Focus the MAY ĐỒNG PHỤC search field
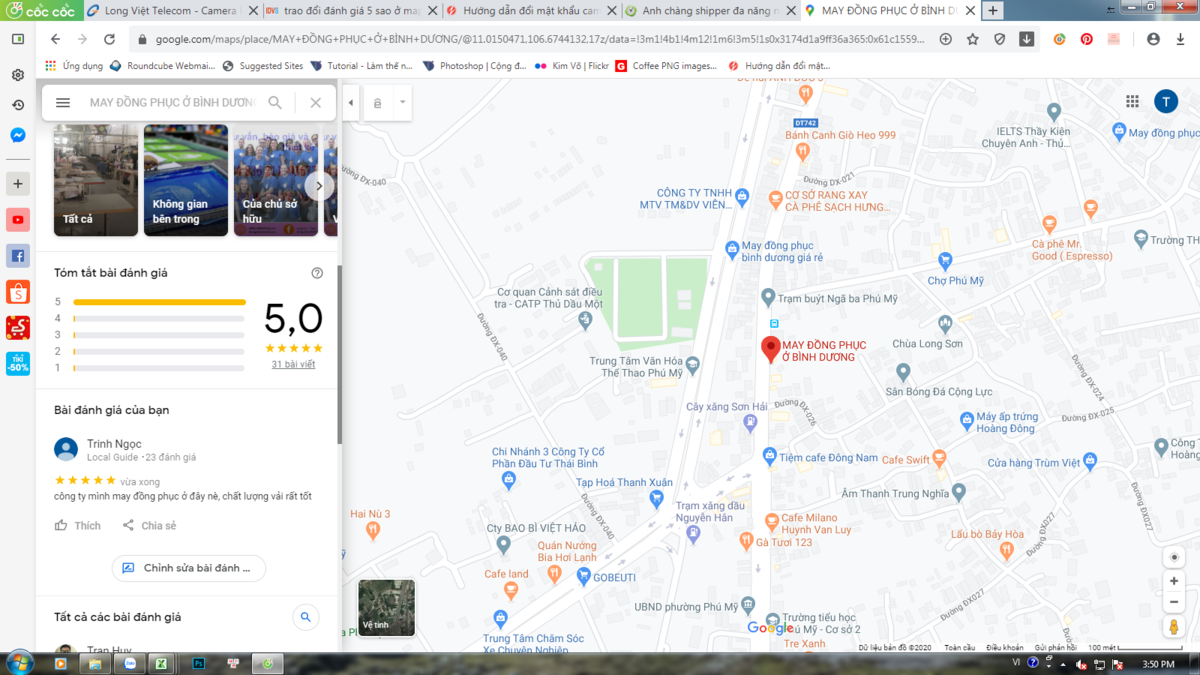The width and height of the screenshot is (1200, 675). tap(172, 102)
